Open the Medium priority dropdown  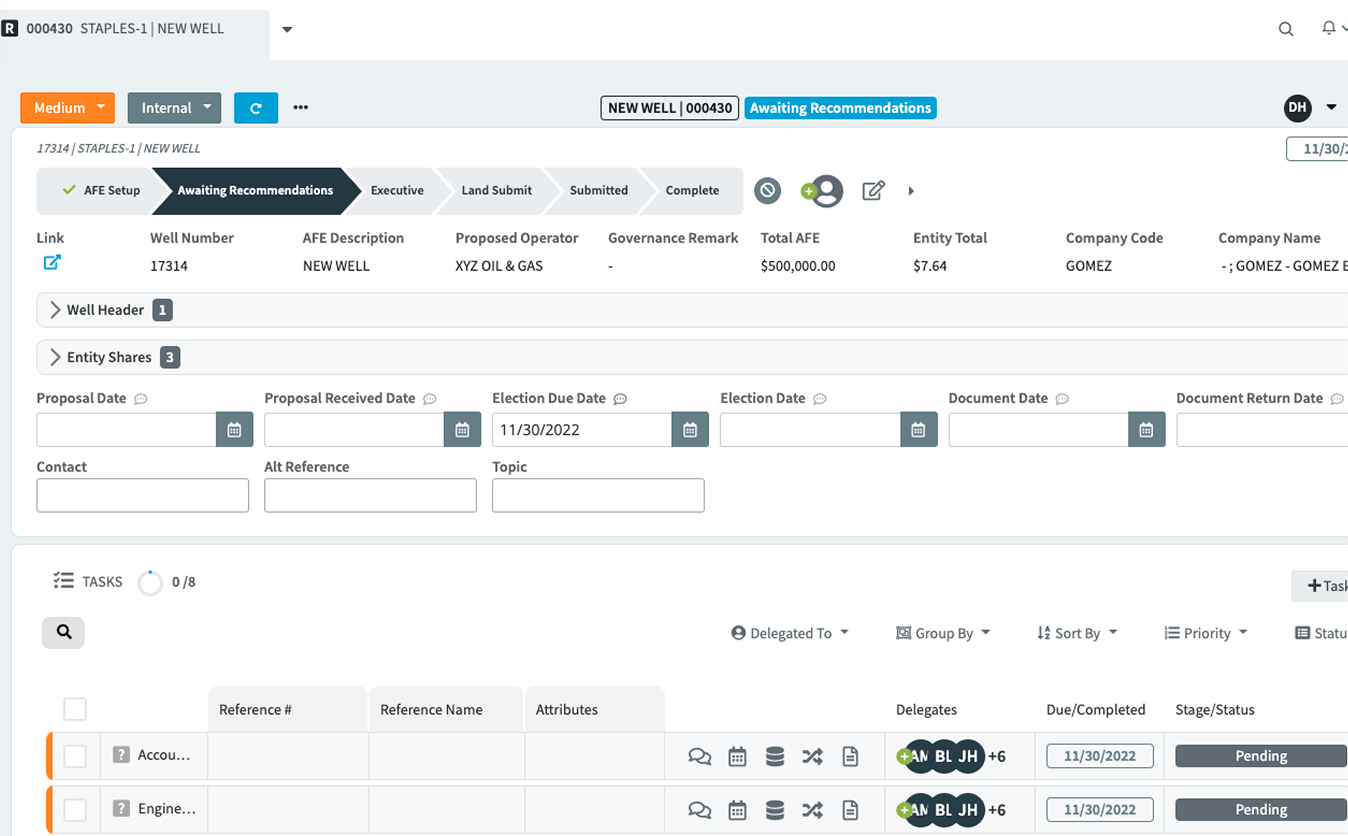point(68,108)
